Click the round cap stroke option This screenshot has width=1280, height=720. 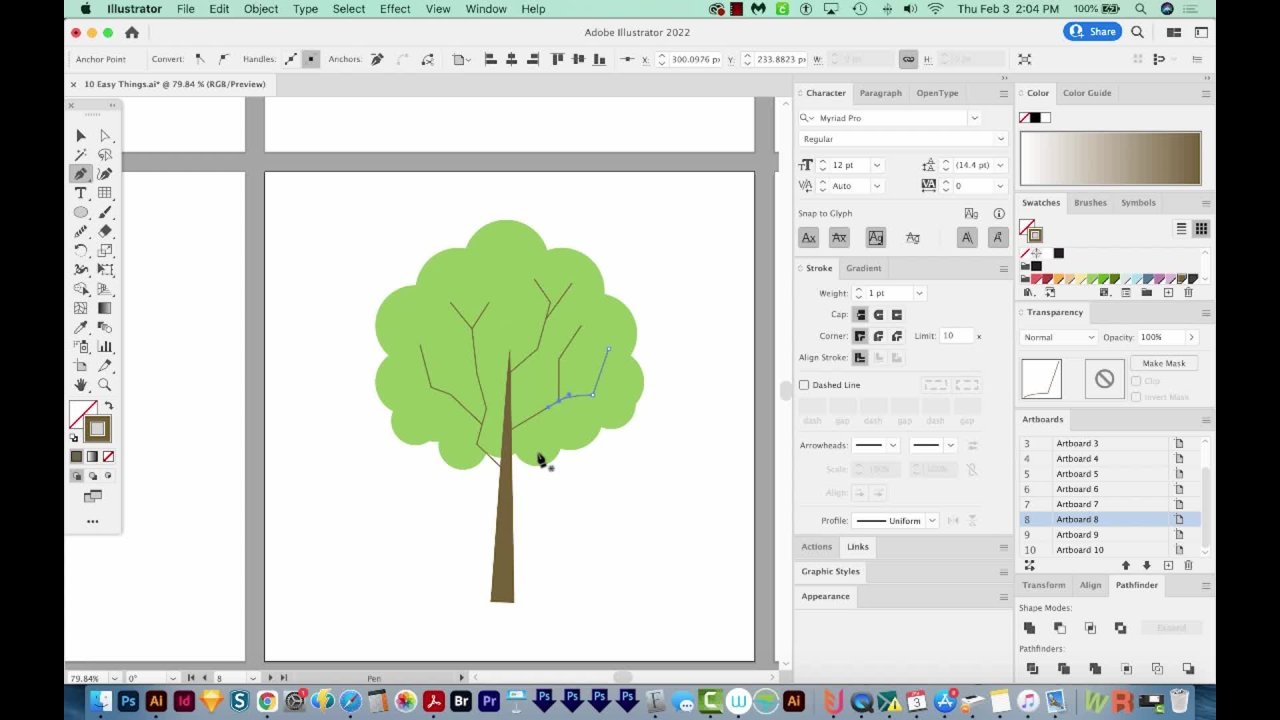pos(878,315)
